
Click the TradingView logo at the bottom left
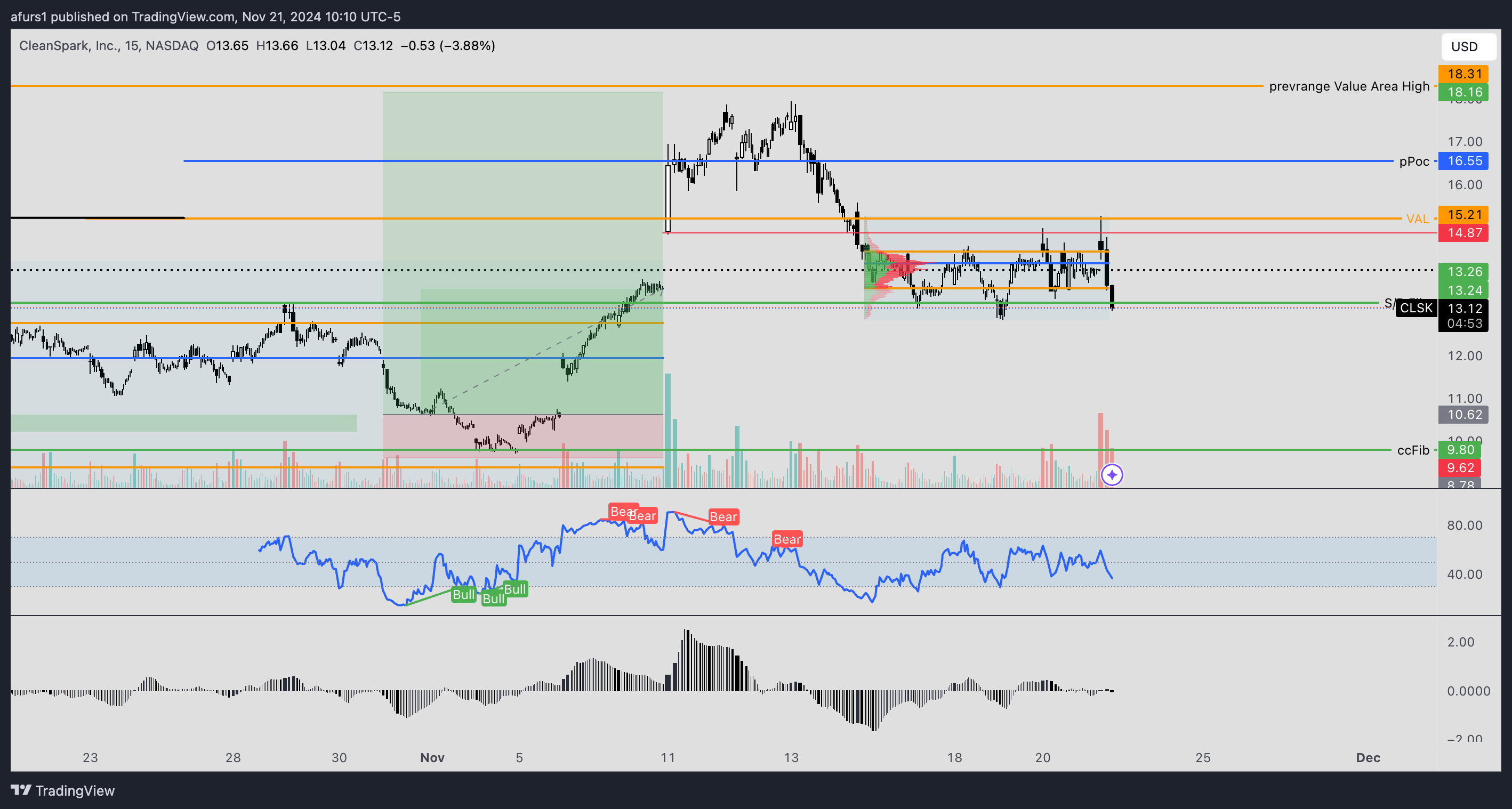[x=62, y=790]
